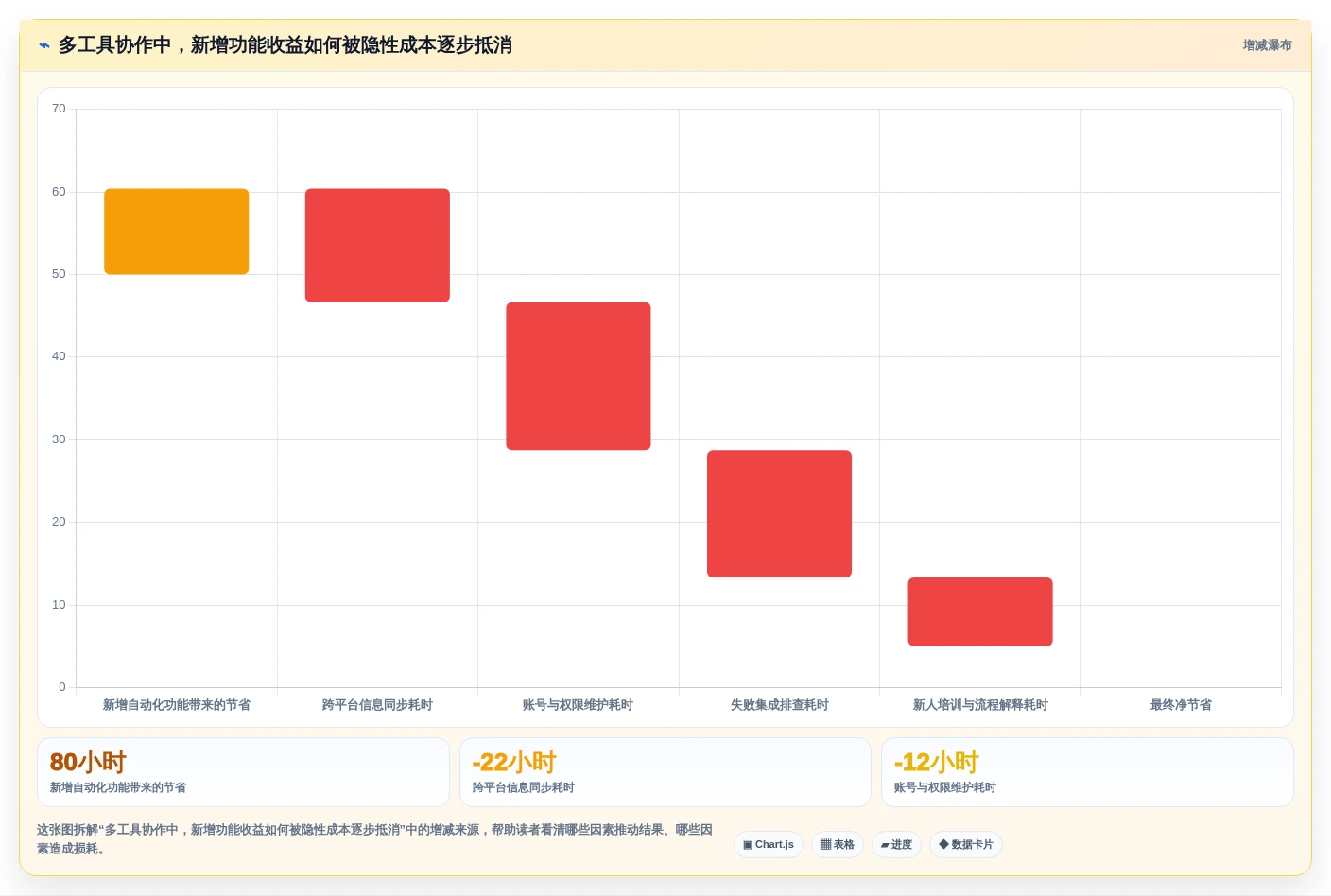Select the red 跨平台信息同步耗时 bar
Screen dimensions: 1331x896
pyautogui.click(x=377, y=246)
